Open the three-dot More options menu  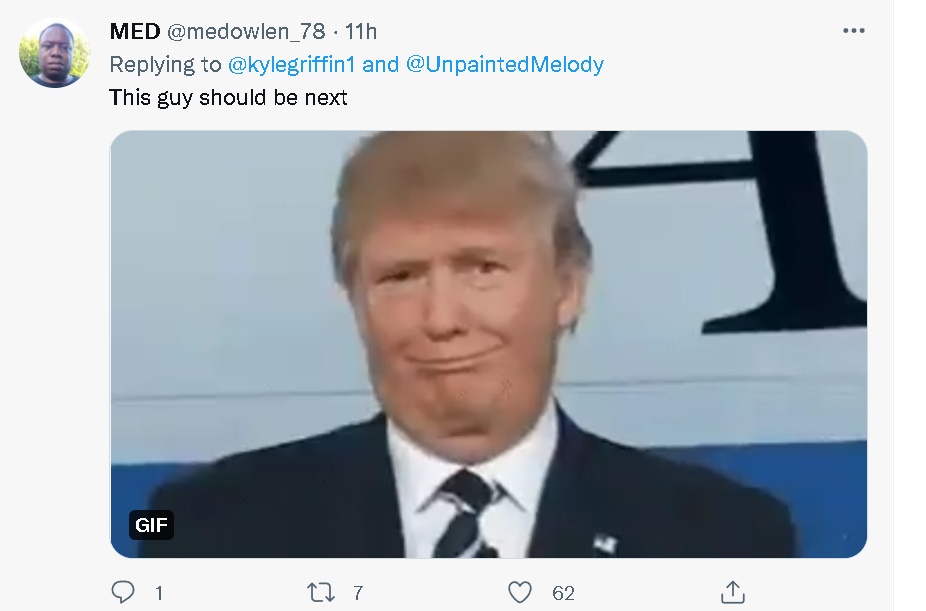(853, 31)
